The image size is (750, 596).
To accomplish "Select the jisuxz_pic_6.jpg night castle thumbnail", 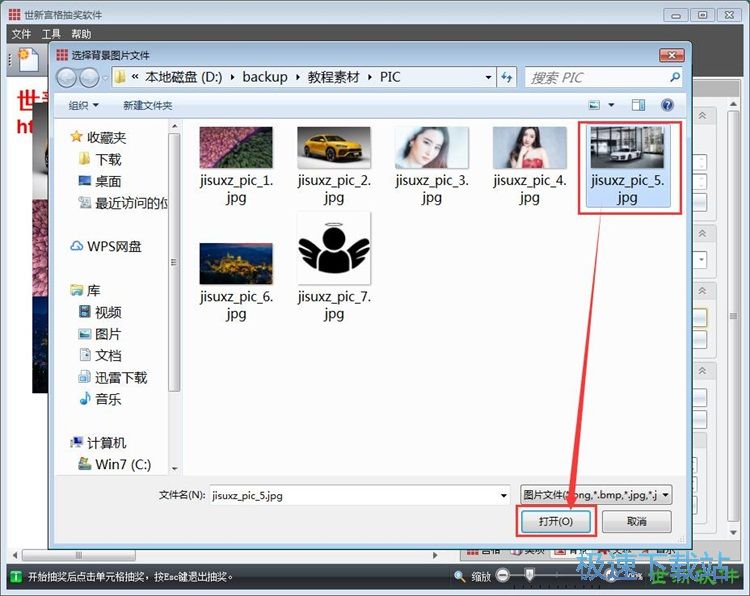I will (x=236, y=264).
